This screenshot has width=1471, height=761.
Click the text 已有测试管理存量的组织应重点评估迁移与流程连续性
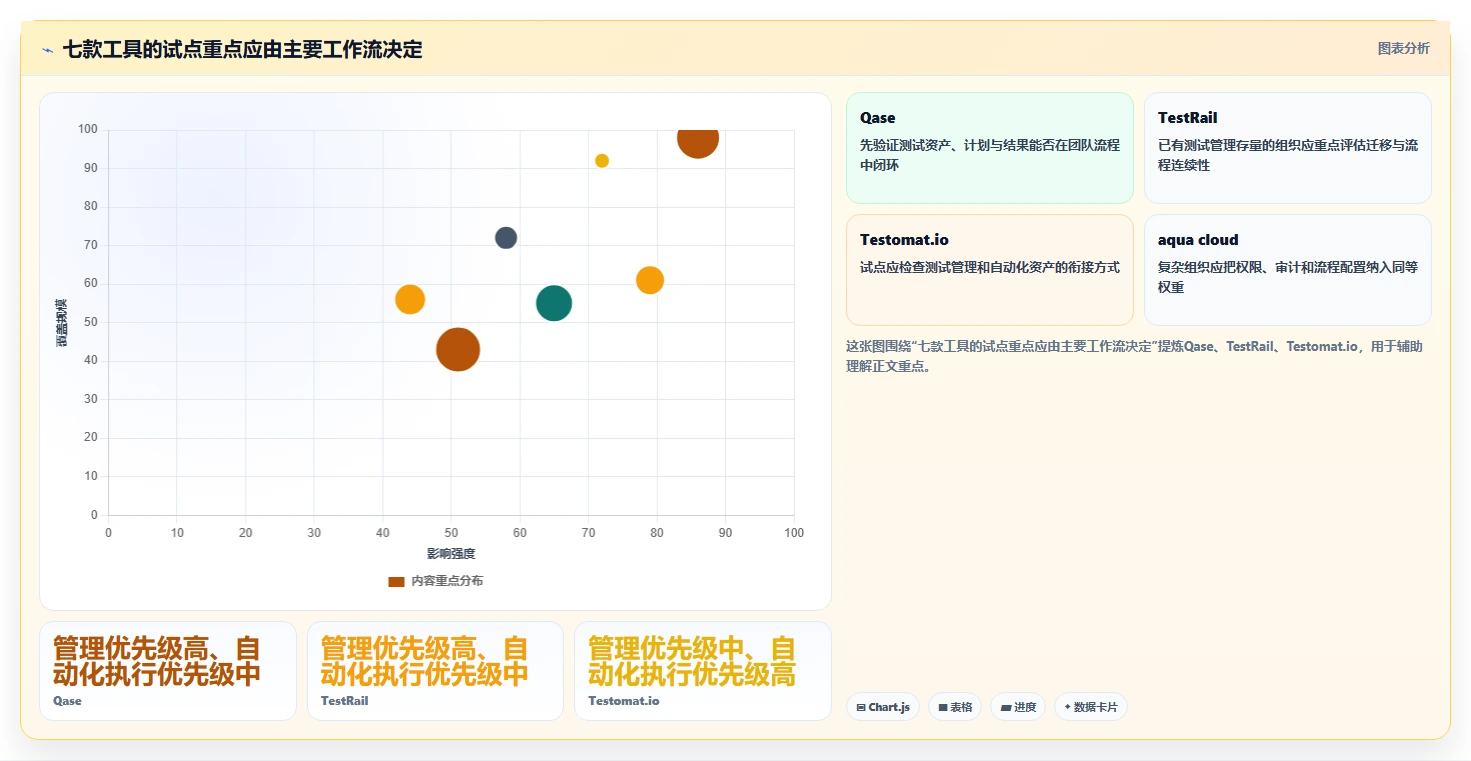pos(1288,155)
